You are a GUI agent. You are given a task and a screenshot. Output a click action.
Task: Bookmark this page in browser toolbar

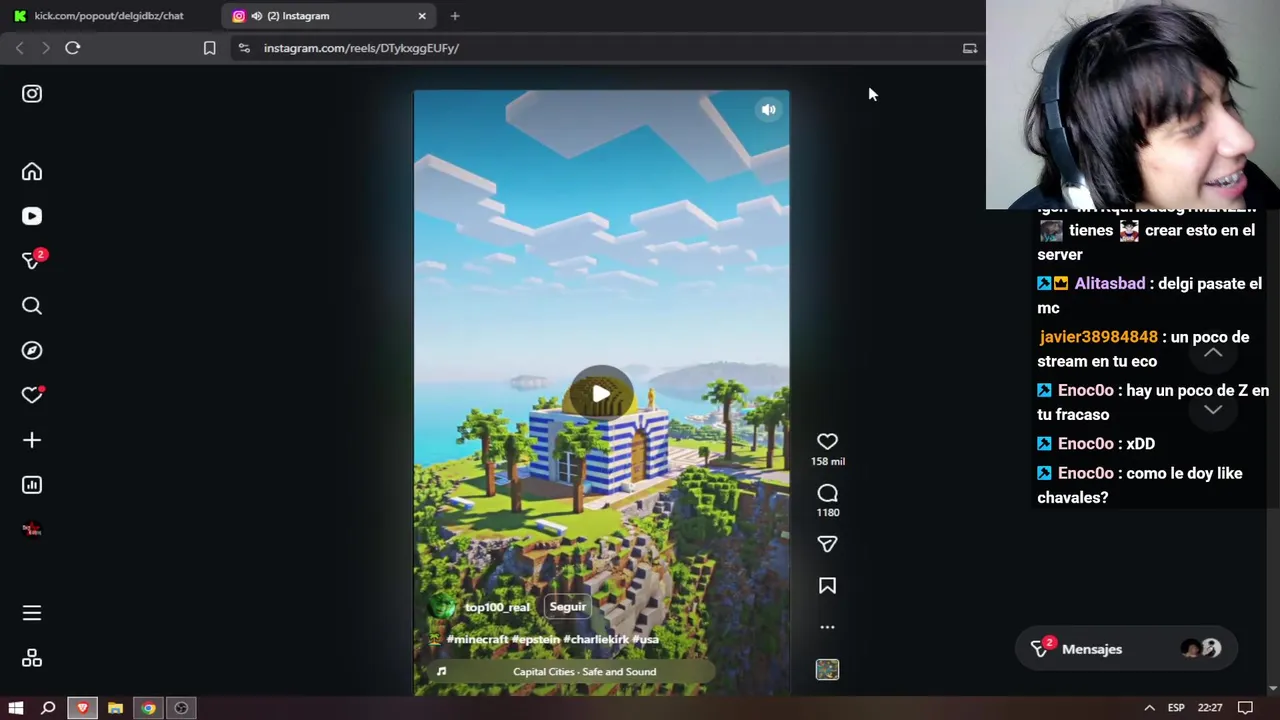pyautogui.click(x=209, y=48)
